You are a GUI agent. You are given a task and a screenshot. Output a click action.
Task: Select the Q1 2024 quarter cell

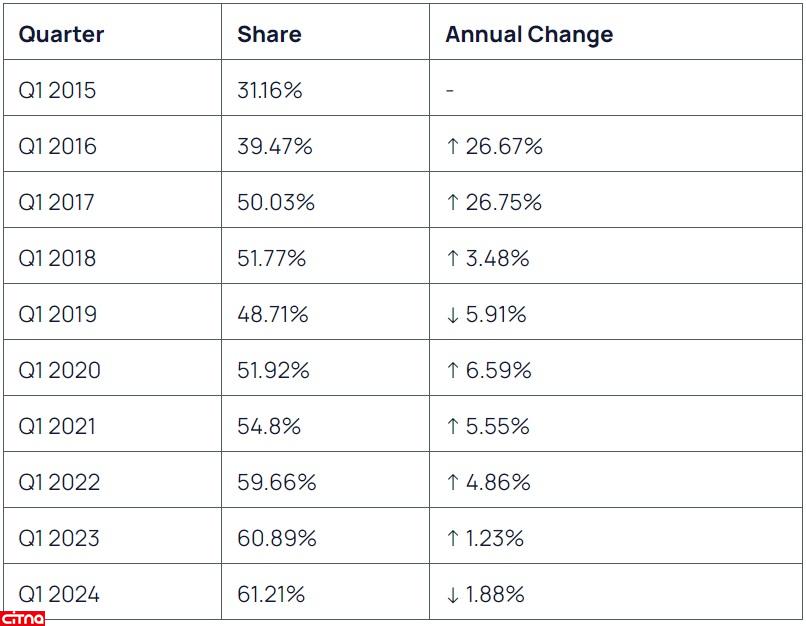(59, 595)
